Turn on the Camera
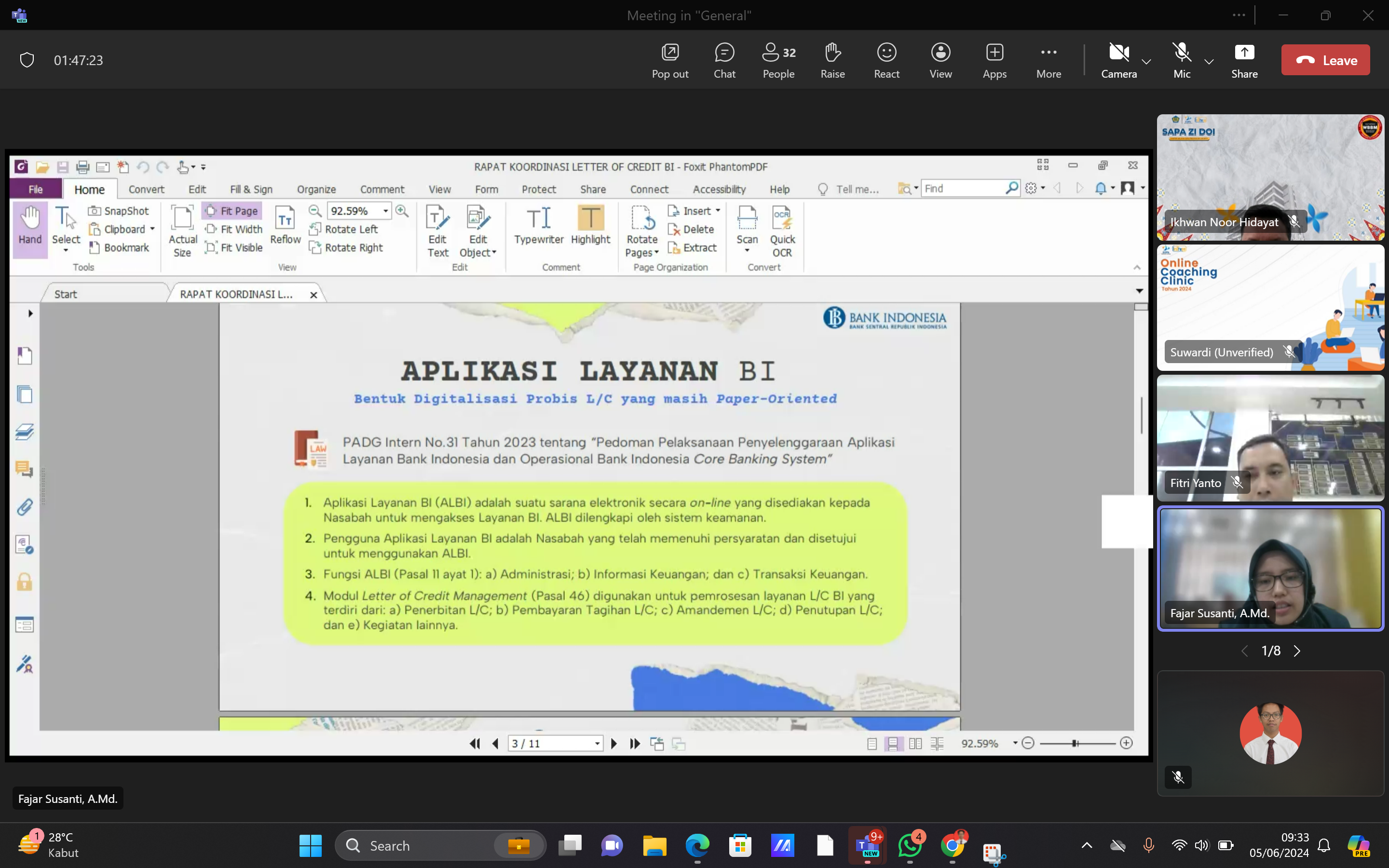Image resolution: width=1389 pixels, height=868 pixels. (x=1118, y=60)
